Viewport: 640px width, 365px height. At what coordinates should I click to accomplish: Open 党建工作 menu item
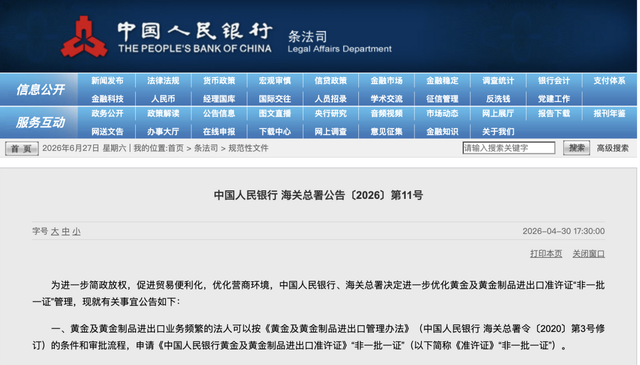click(x=554, y=99)
